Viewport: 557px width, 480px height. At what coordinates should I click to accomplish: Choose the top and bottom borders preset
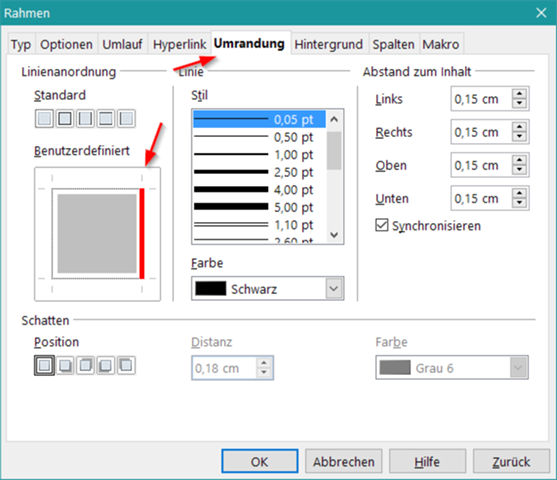[x=106, y=118]
